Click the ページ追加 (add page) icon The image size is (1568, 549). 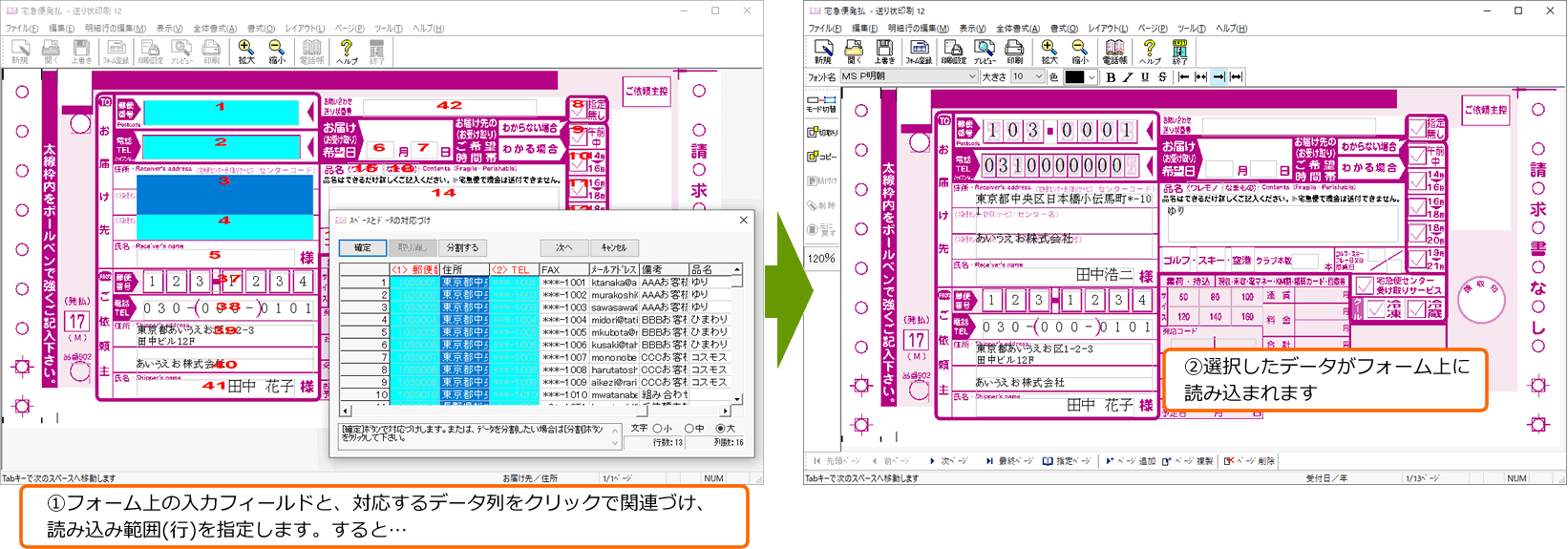coord(1131,461)
